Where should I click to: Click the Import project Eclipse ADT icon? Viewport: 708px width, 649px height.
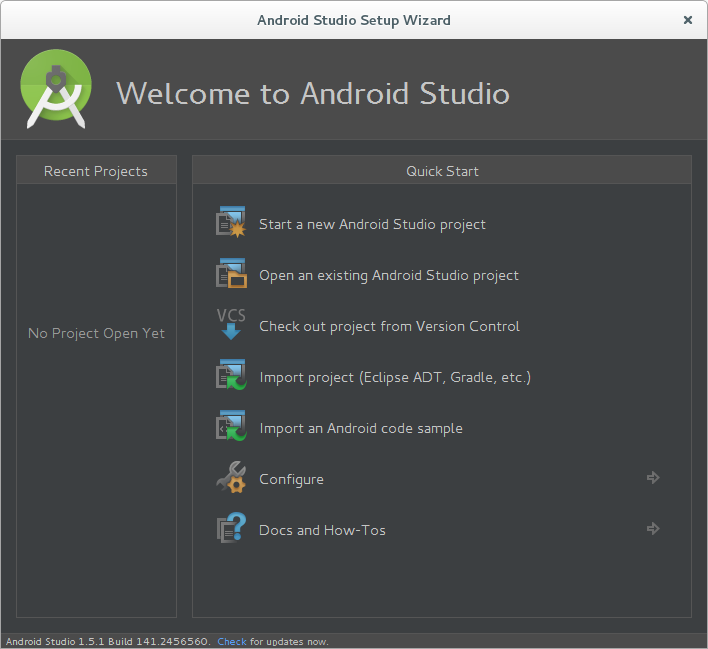(231, 375)
